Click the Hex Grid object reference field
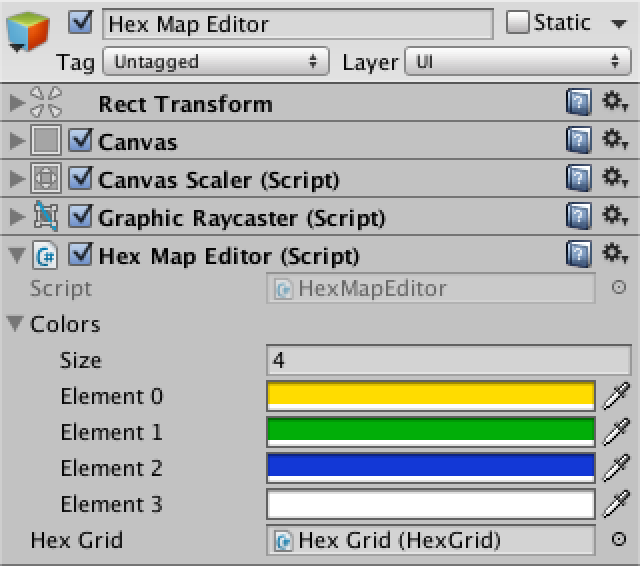Viewport: 640px width, 566px height. [x=431, y=540]
